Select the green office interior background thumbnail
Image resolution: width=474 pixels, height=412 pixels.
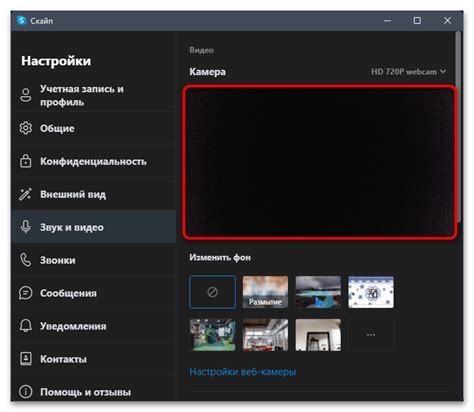(x=212, y=335)
